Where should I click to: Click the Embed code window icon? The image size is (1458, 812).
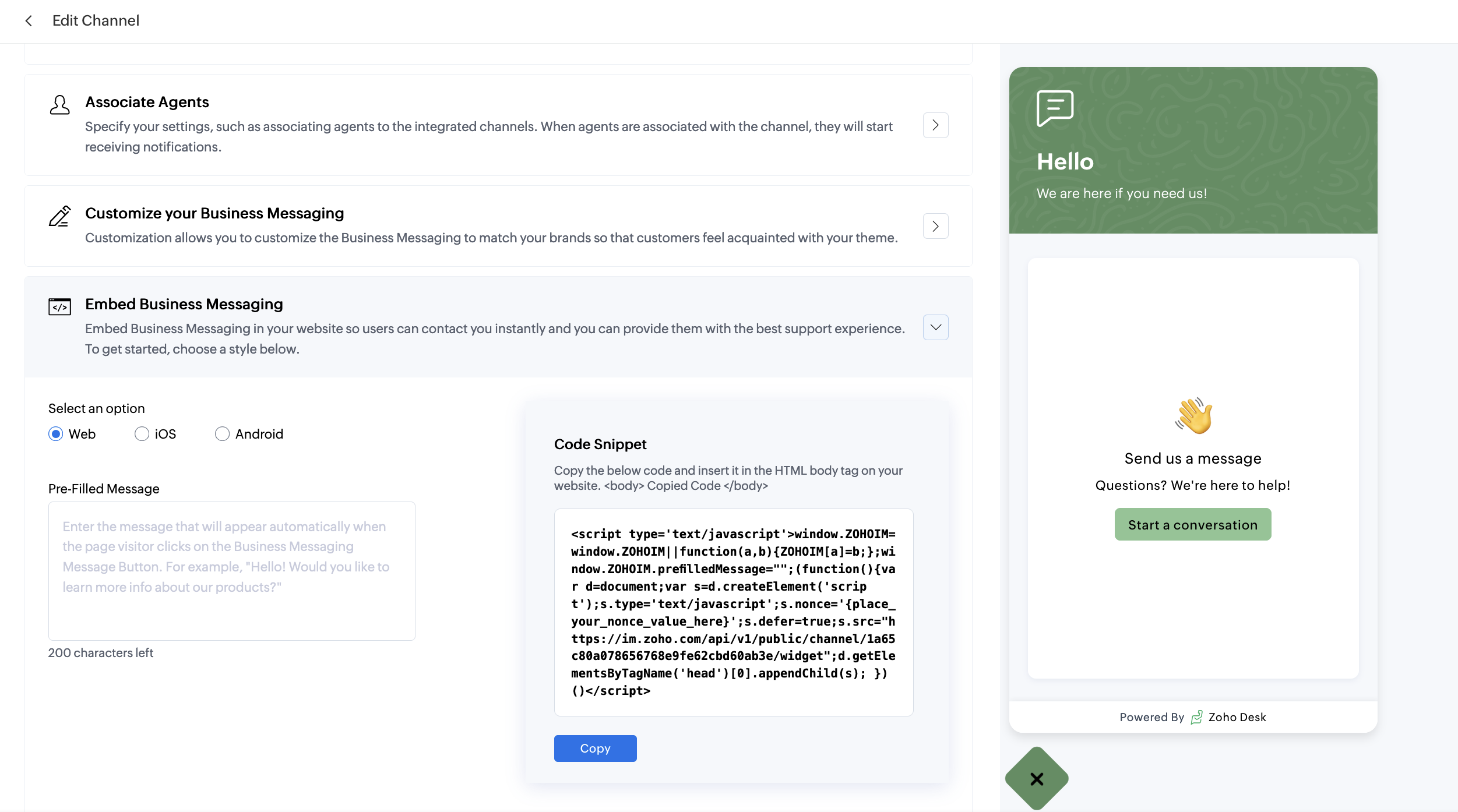(59, 307)
